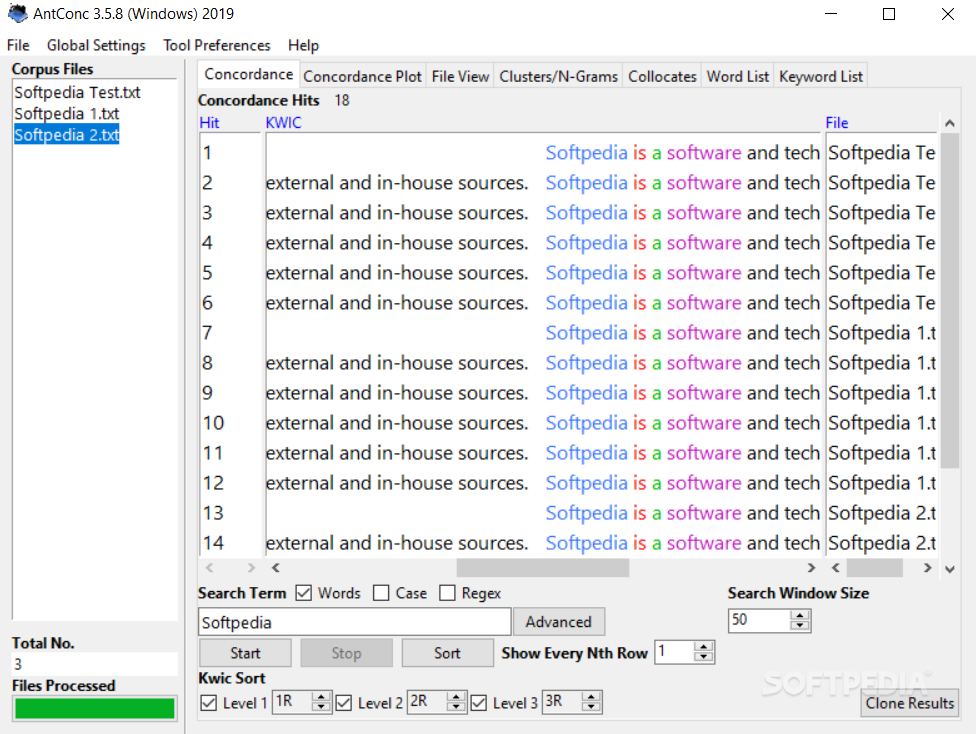Click the Sort button
This screenshot has width=976, height=734.
(x=447, y=653)
